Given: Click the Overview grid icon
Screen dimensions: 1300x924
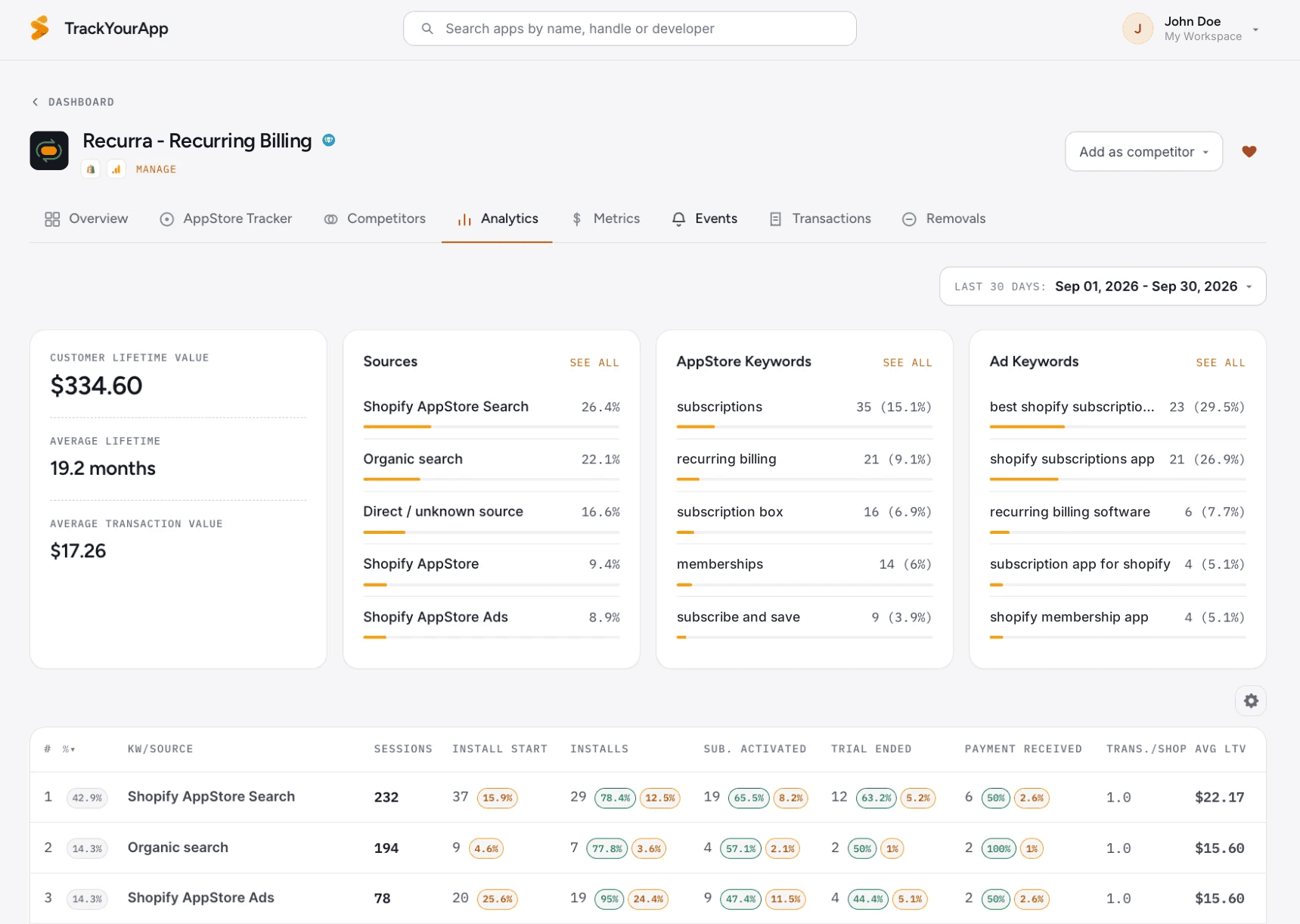Looking at the screenshot, I should pyautogui.click(x=52, y=219).
